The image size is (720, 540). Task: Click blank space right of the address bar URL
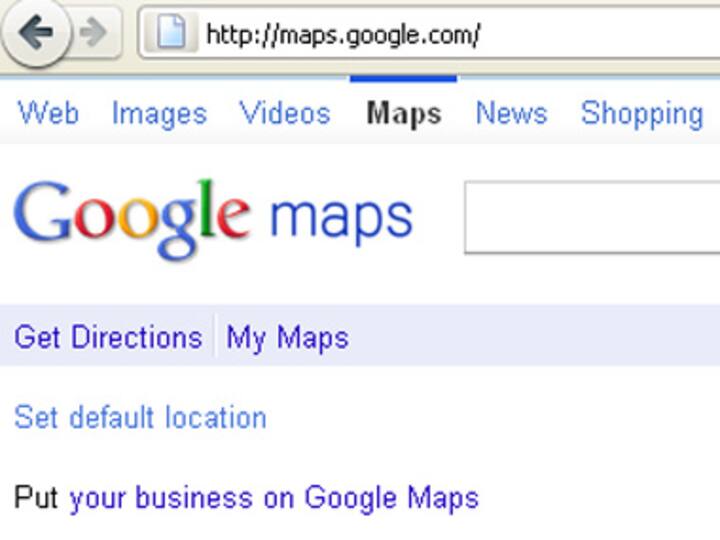(x=600, y=35)
